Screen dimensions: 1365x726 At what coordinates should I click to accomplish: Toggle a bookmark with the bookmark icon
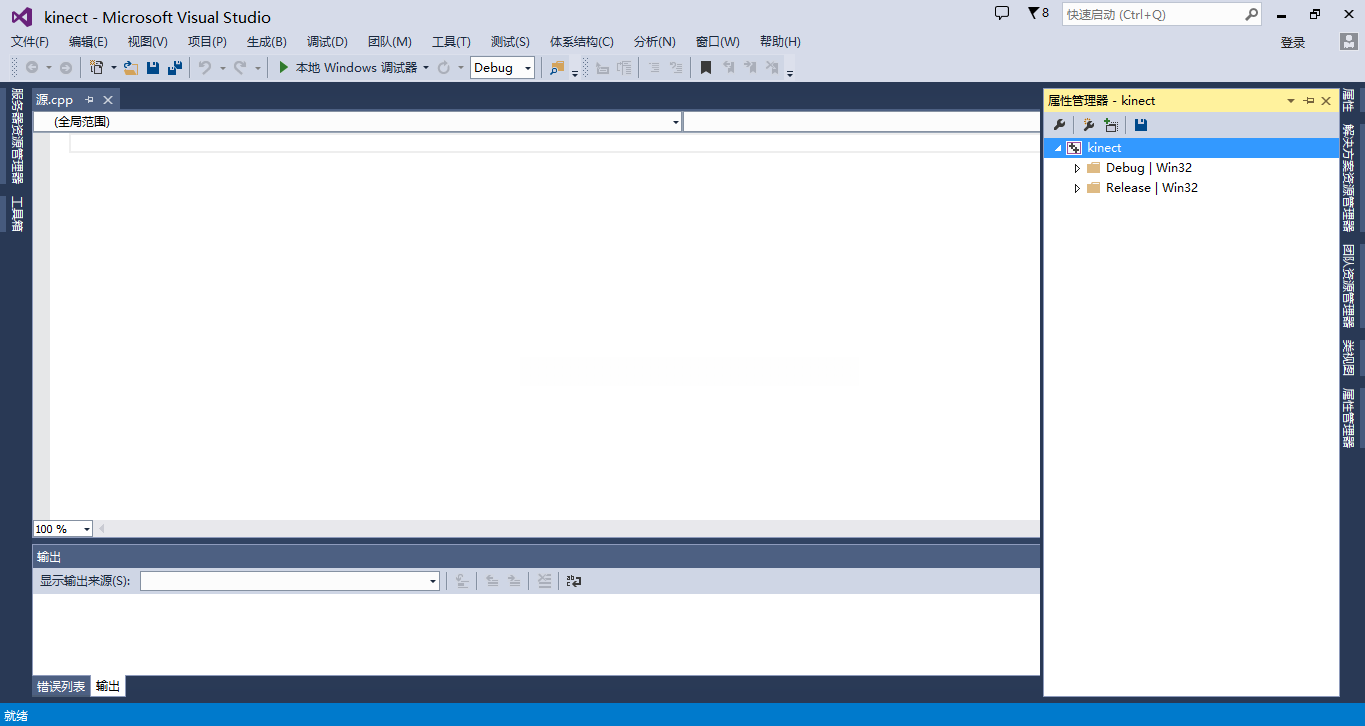pos(706,68)
